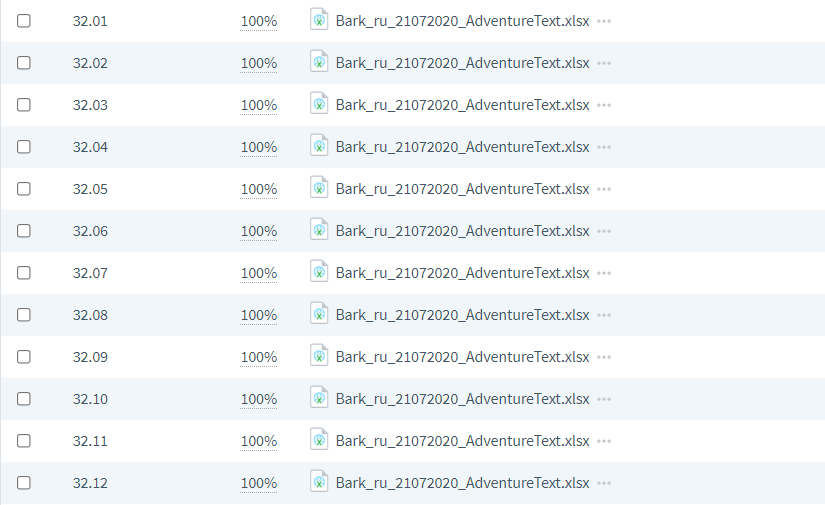Click the xlsx file icon in row 32.07
The image size is (825, 505).
[x=319, y=271]
